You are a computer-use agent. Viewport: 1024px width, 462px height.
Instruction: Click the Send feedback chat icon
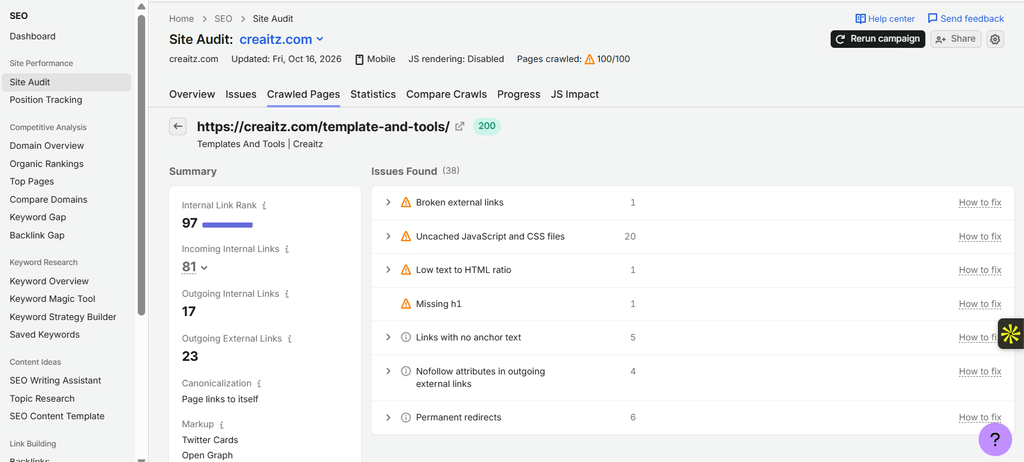tap(933, 19)
